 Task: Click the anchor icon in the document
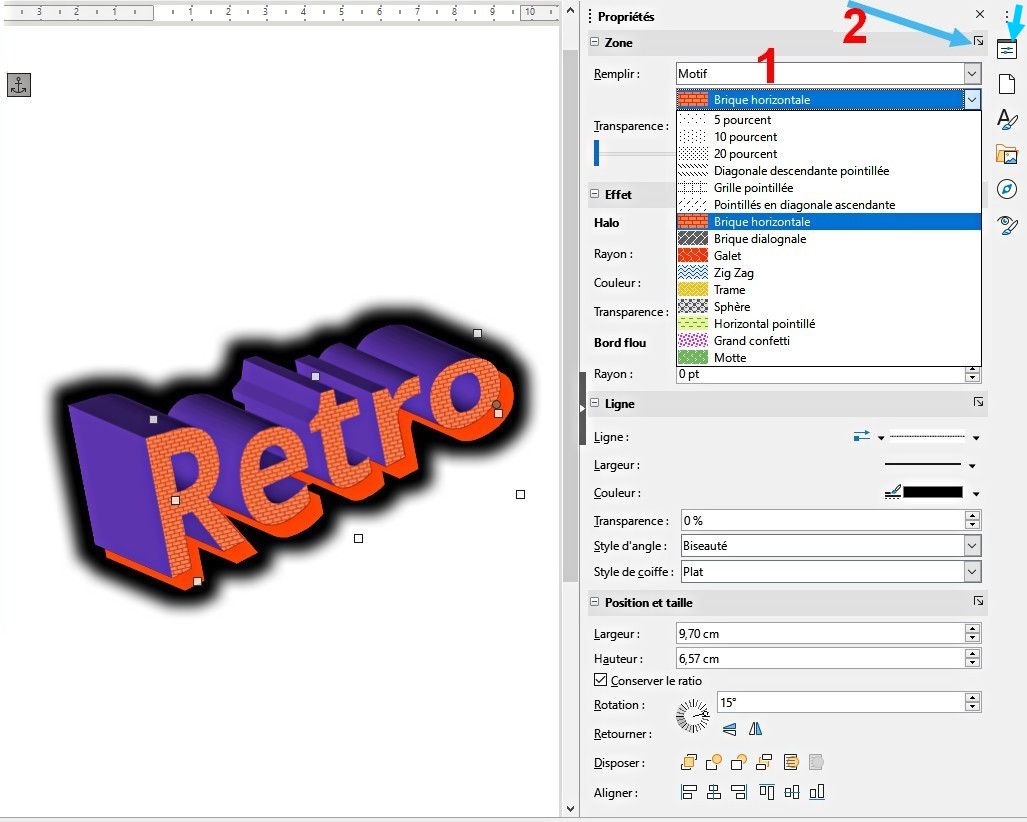click(x=19, y=84)
